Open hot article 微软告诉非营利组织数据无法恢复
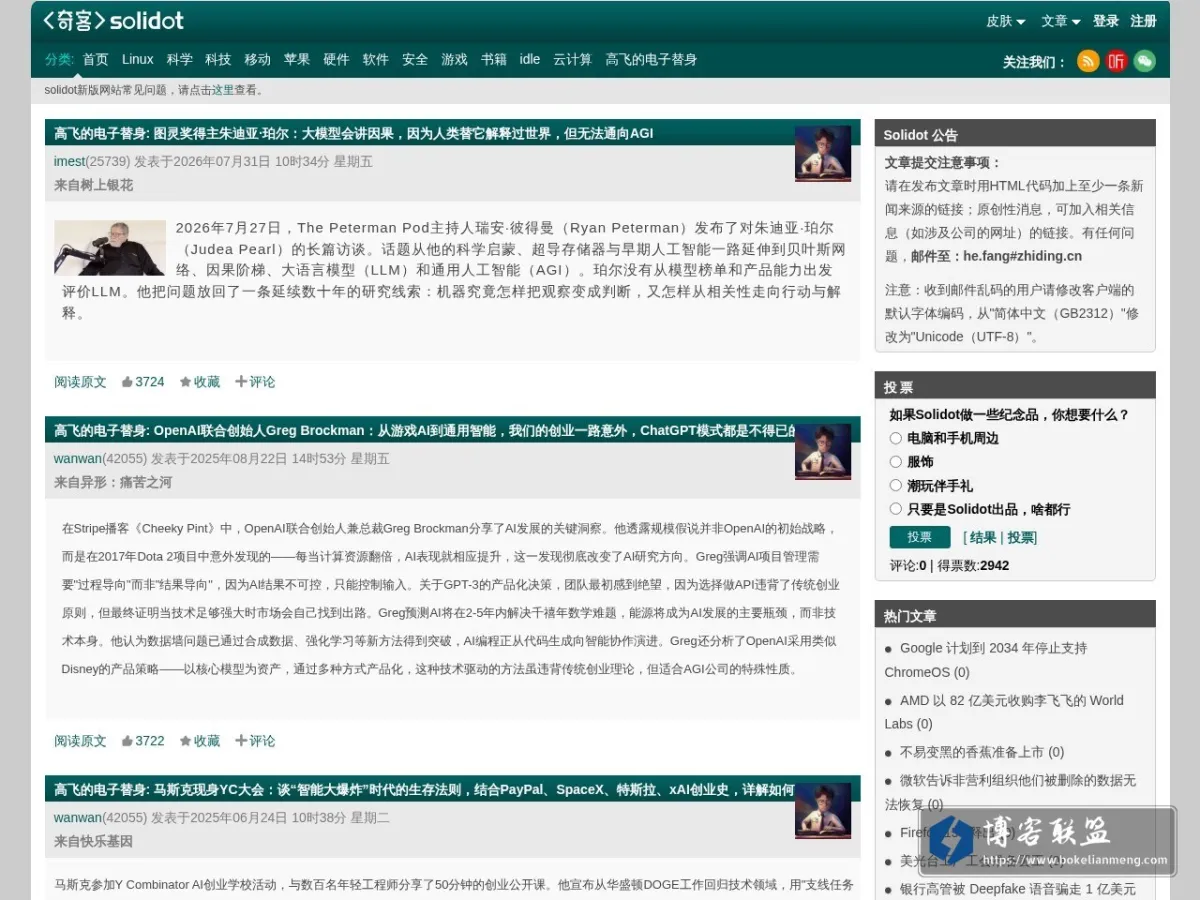This screenshot has width=1200, height=900. 1010,792
